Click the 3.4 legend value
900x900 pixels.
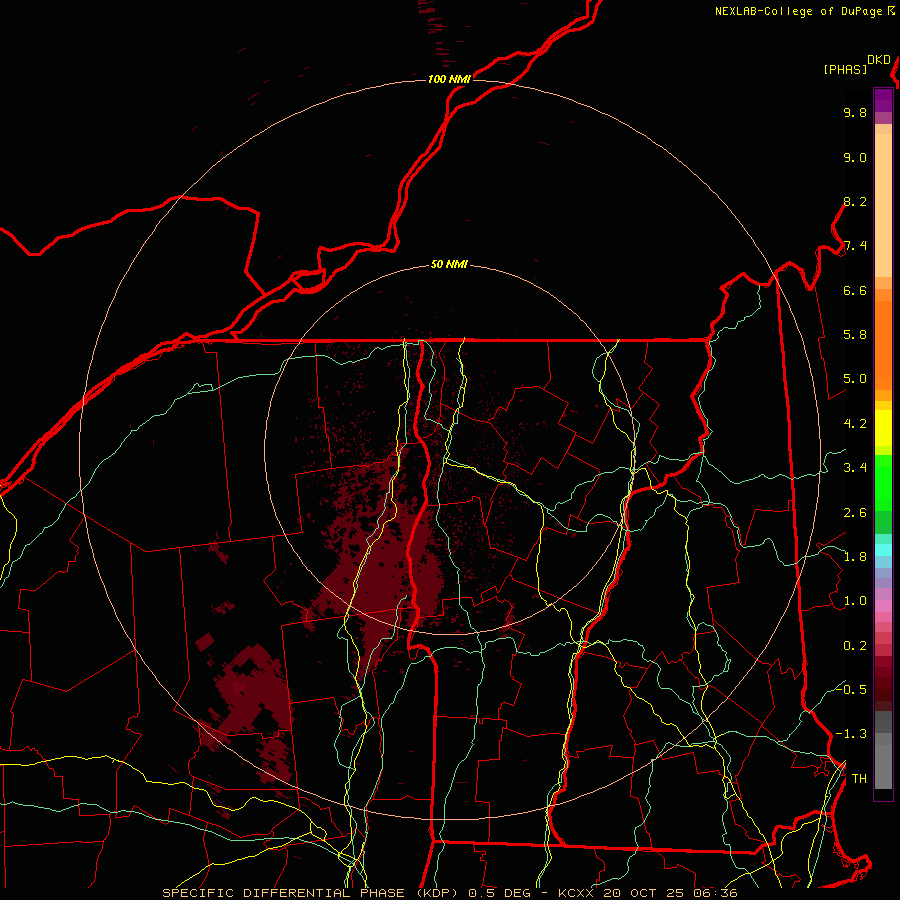[x=855, y=468]
